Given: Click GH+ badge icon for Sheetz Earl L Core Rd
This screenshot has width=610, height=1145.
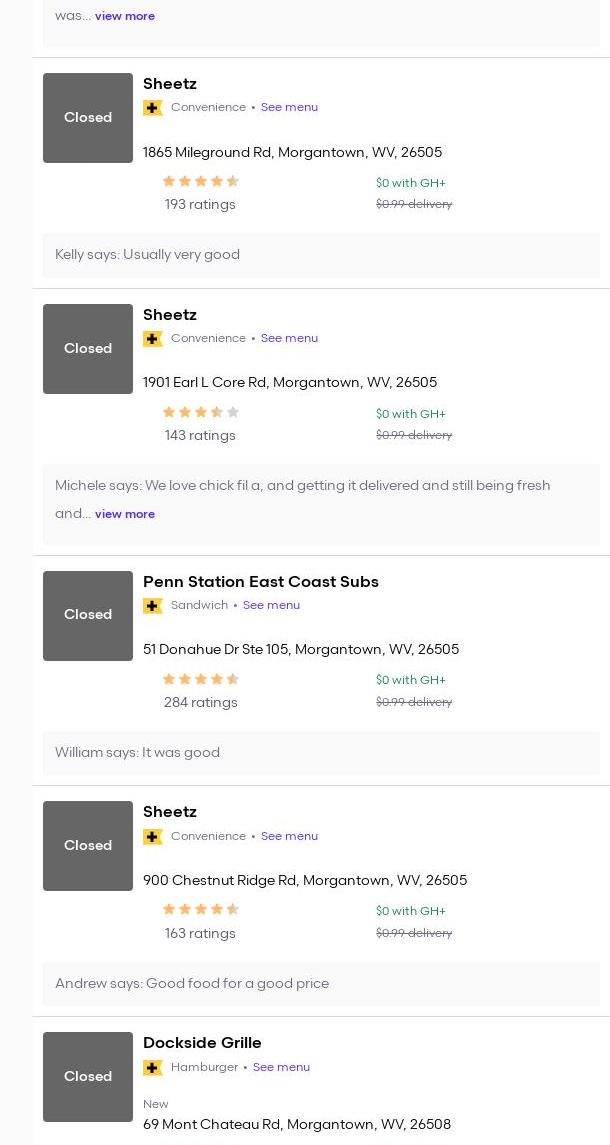Looking at the screenshot, I should (153, 339).
